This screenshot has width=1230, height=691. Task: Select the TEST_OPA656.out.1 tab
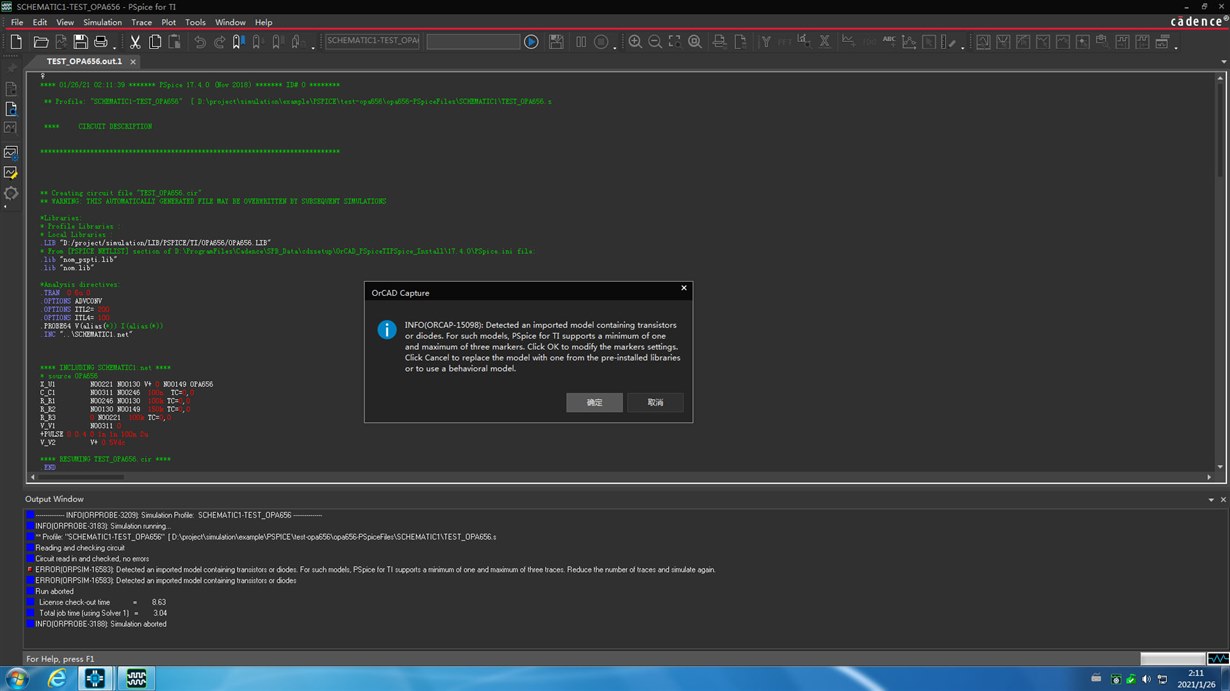click(83, 62)
